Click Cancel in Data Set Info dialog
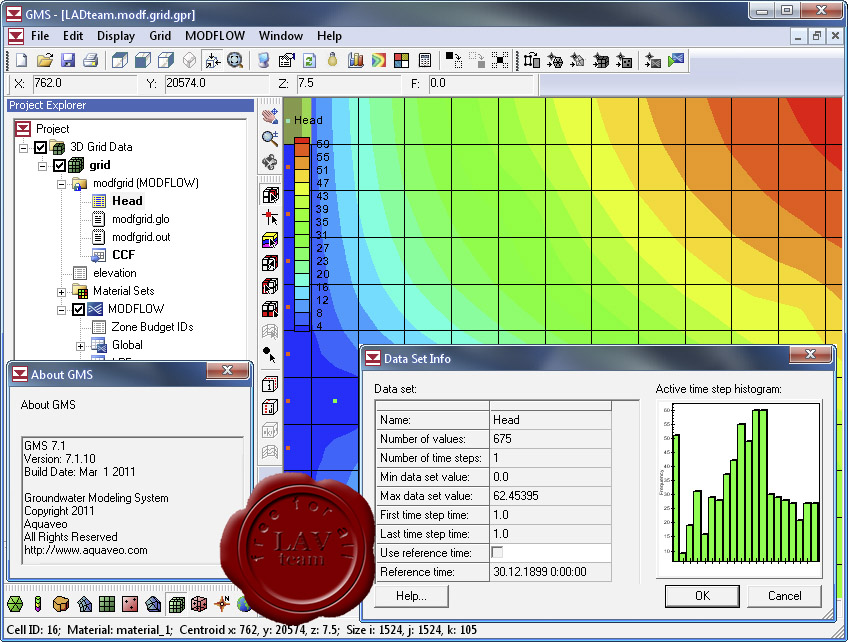This screenshot has width=848, height=642. click(x=784, y=596)
